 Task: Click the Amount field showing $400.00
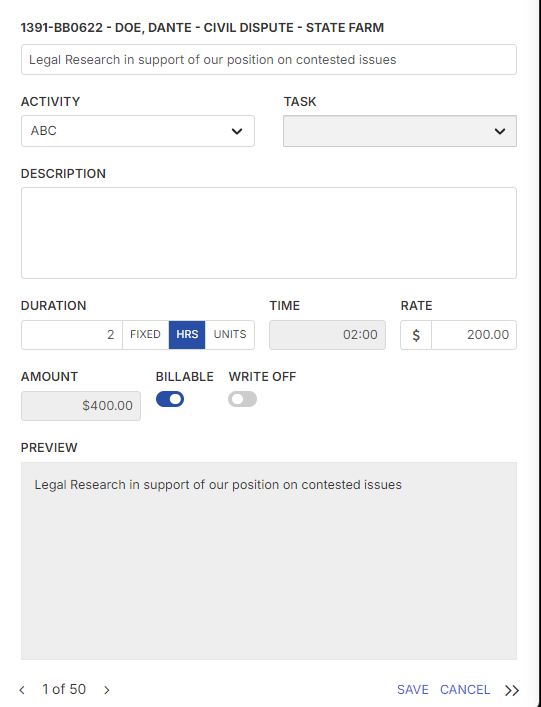[81, 406]
